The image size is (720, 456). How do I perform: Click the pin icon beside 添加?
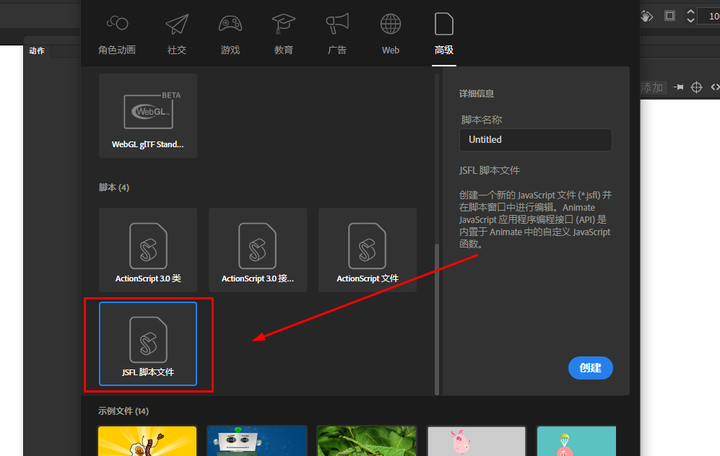click(x=679, y=87)
